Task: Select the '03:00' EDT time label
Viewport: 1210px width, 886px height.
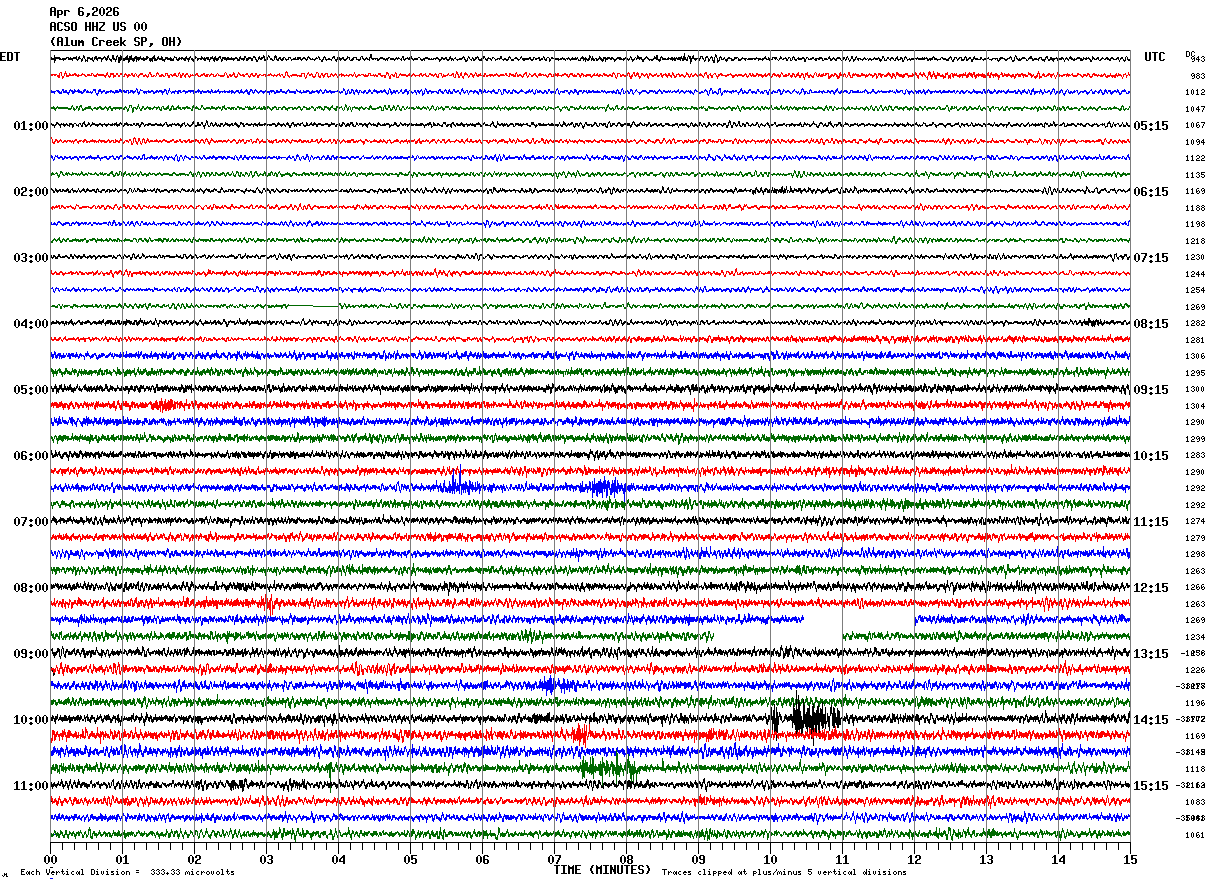Action: [30, 258]
